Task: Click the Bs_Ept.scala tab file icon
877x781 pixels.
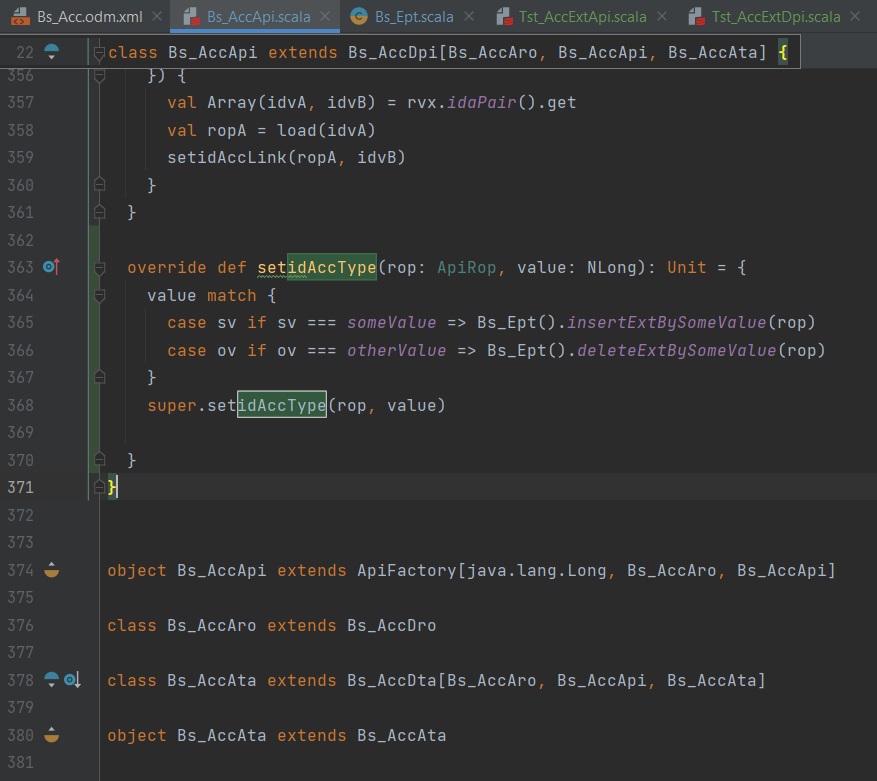Action: tap(359, 16)
